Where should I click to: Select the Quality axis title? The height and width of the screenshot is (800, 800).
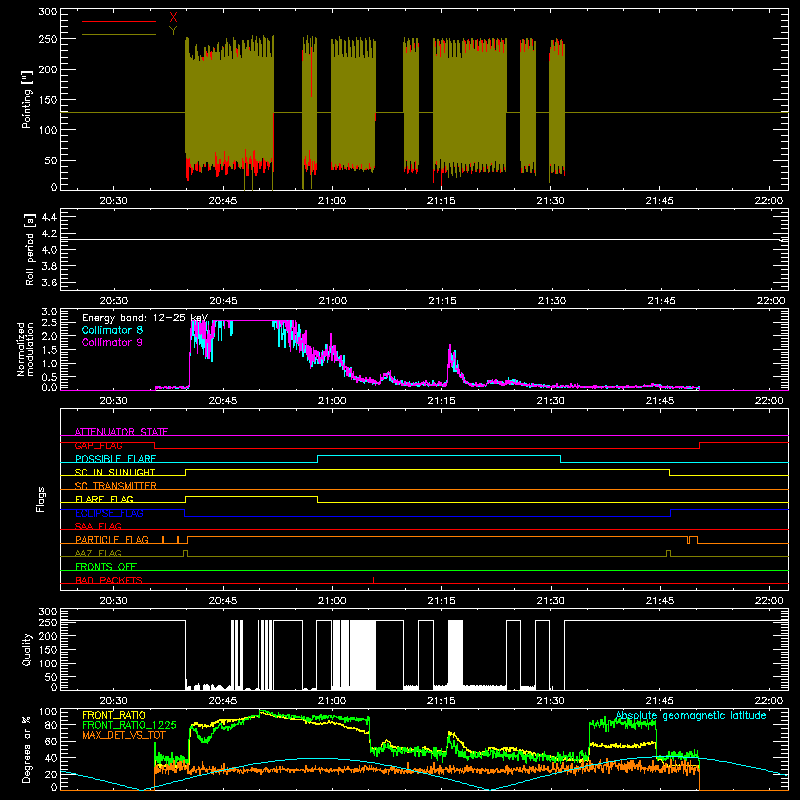tap(27, 649)
